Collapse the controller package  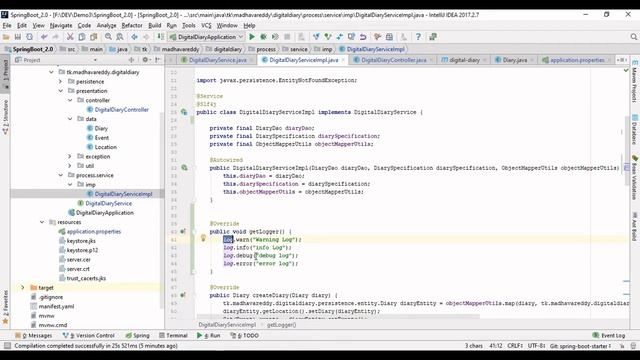pos(70,100)
